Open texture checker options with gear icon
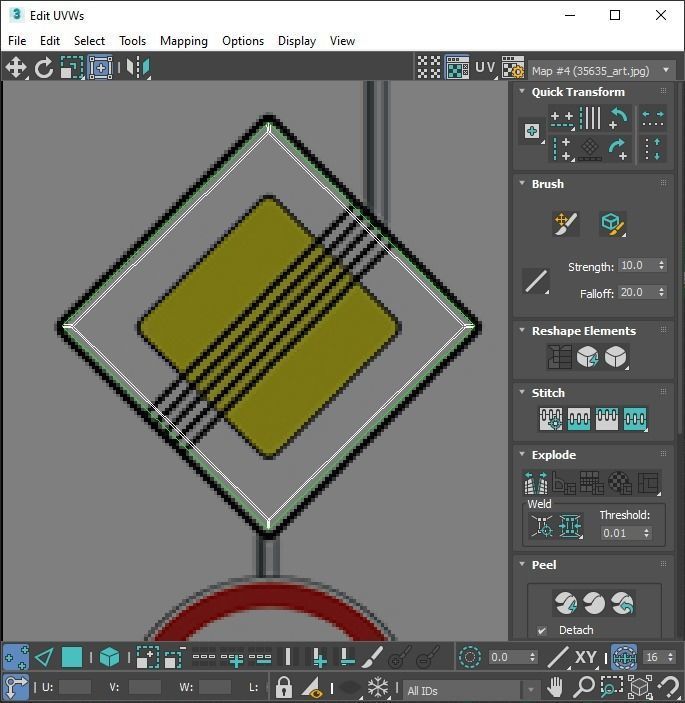The width and height of the screenshot is (685, 703). point(513,67)
